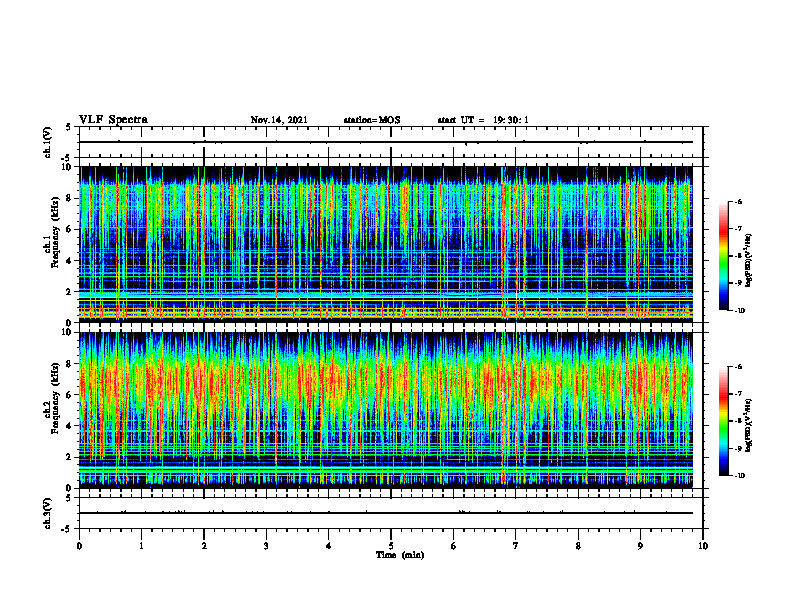Click the "-10" label on ch.1 colorbar

[740, 311]
